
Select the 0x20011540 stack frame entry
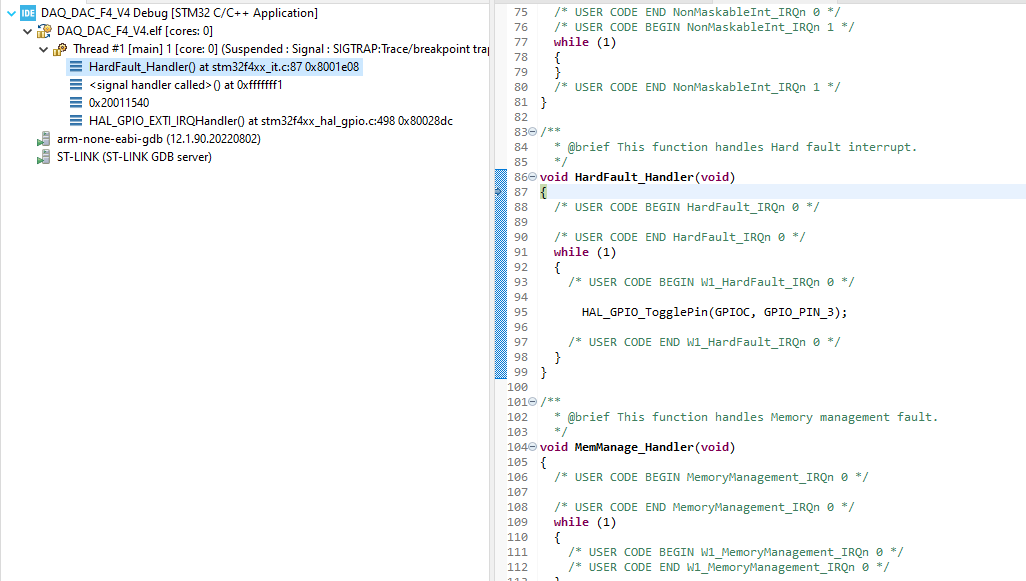tap(120, 102)
